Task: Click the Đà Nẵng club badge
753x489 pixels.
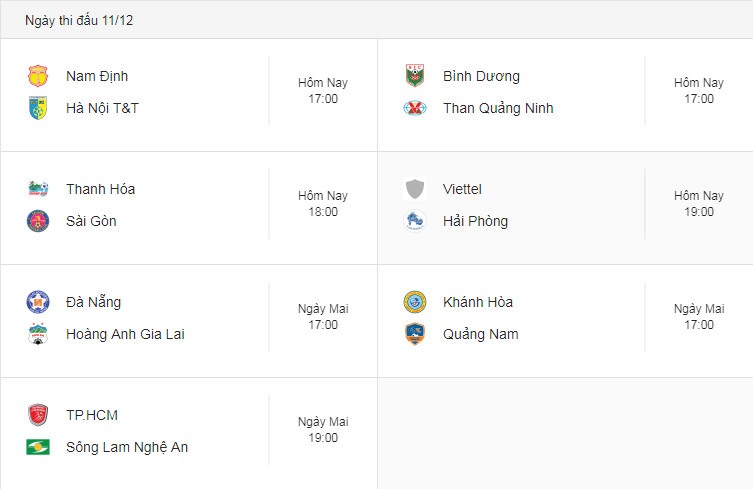Action: pos(38,302)
